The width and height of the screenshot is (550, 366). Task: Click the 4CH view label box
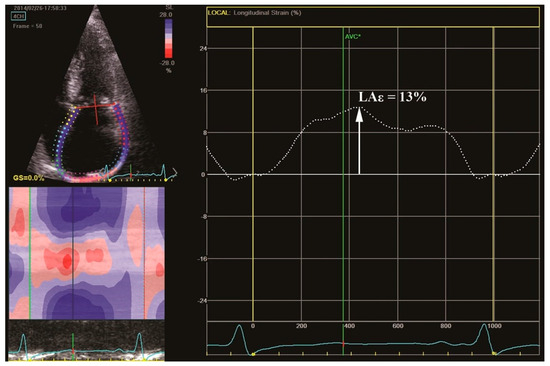[18, 16]
